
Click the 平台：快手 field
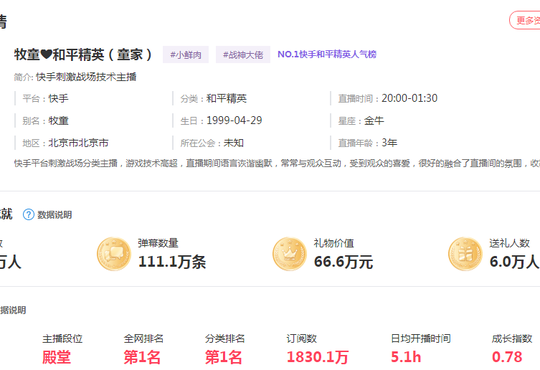(x=45, y=99)
